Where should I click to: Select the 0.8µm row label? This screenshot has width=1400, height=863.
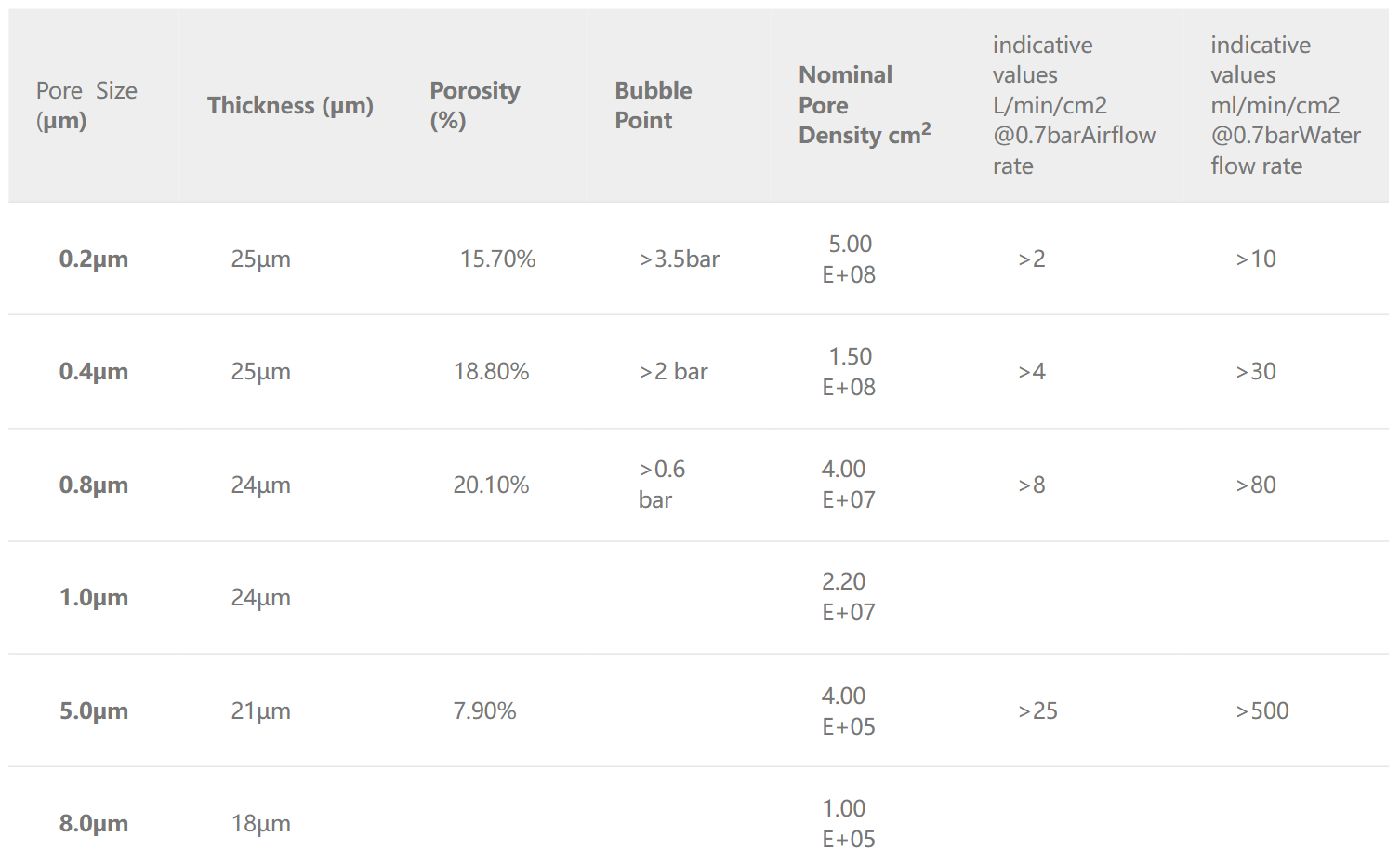point(94,485)
